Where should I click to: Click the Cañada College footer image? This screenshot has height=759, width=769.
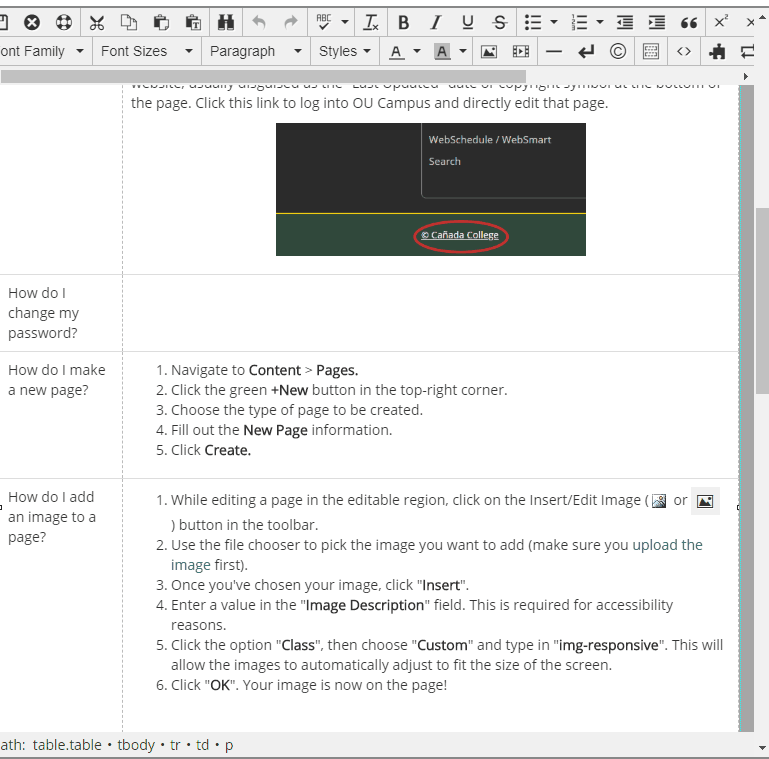pyautogui.click(x=431, y=189)
